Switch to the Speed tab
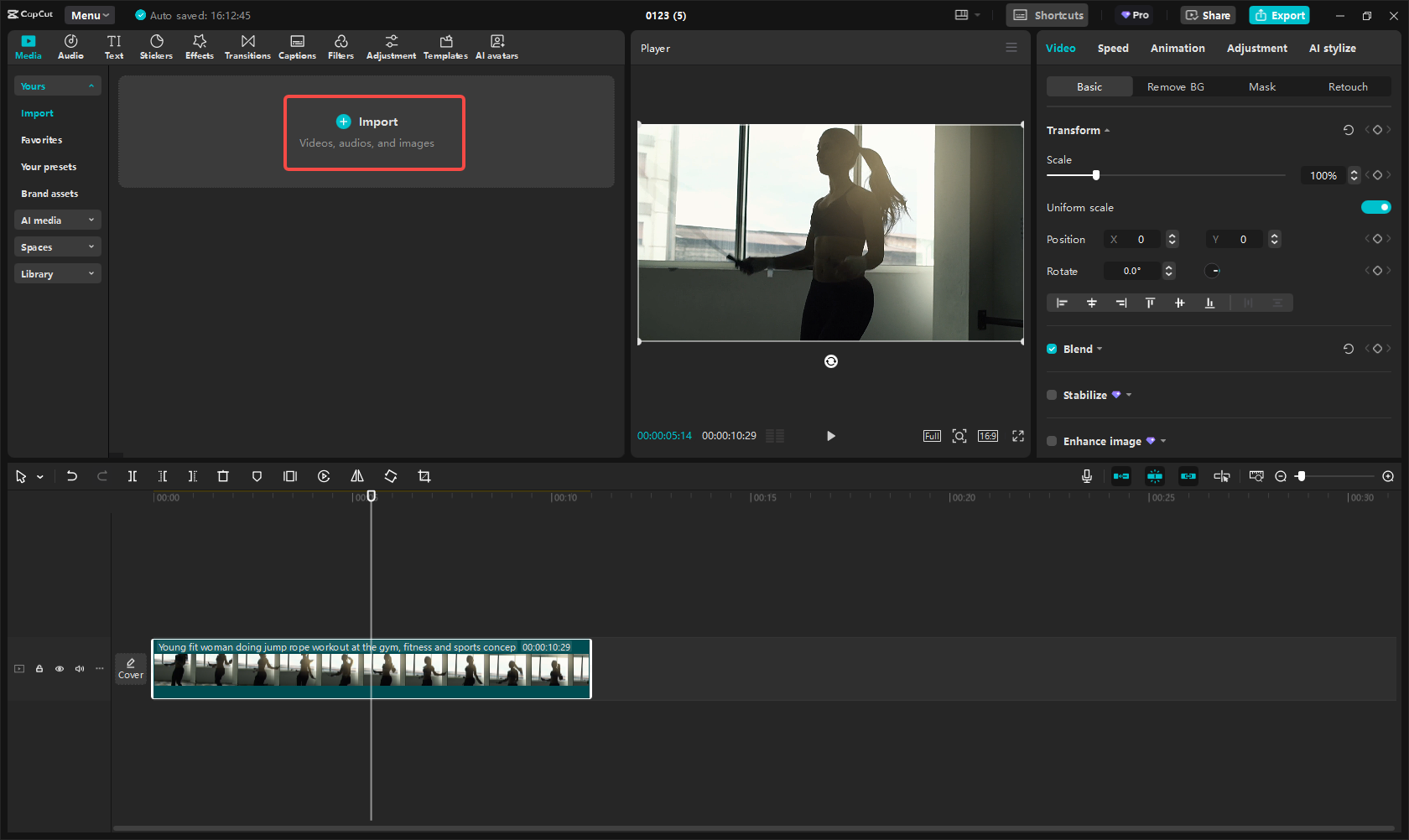The height and width of the screenshot is (840, 1409). tap(1113, 49)
